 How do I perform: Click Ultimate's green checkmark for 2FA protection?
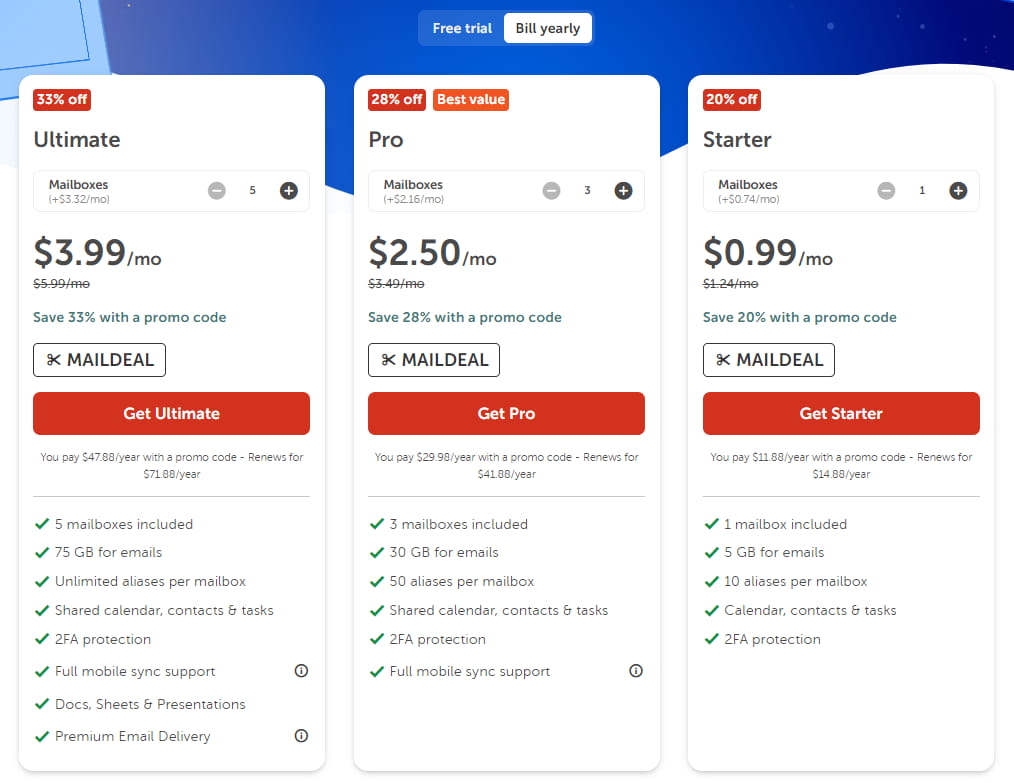click(41, 639)
